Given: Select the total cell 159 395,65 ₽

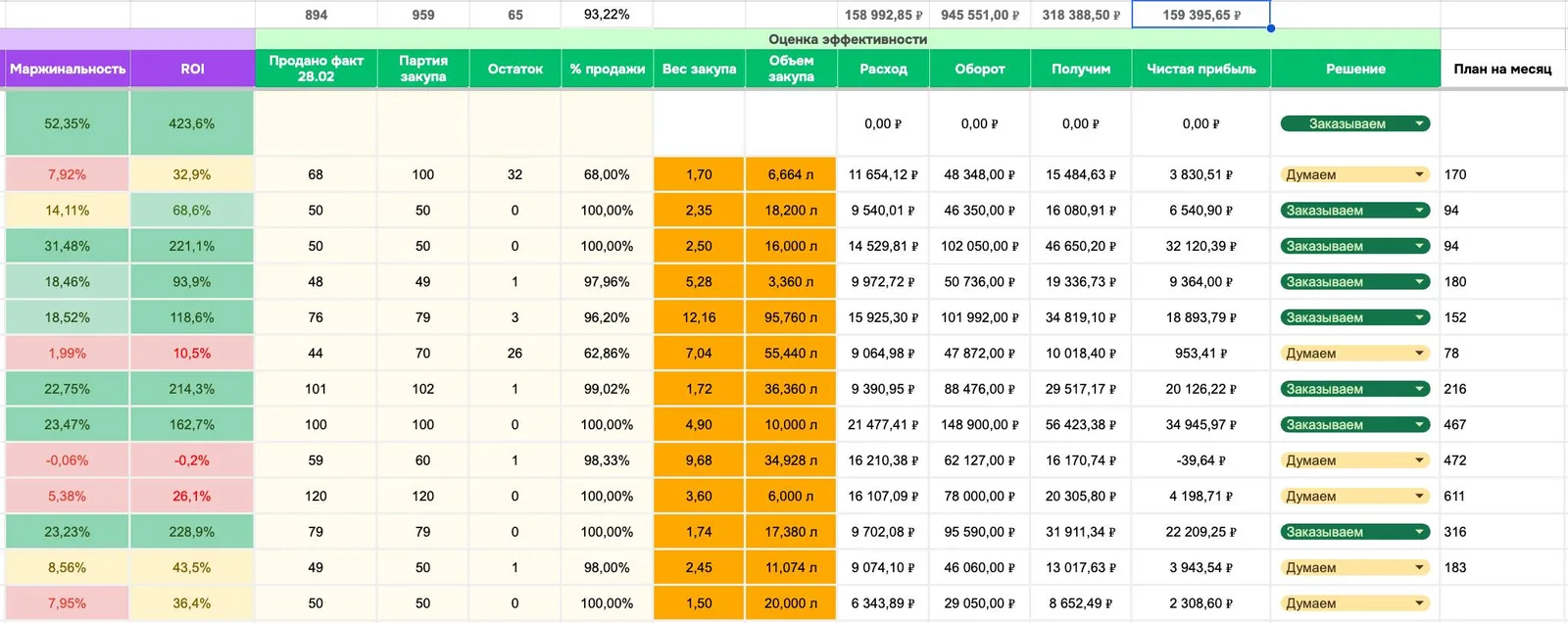Looking at the screenshot, I should (1201, 15).
